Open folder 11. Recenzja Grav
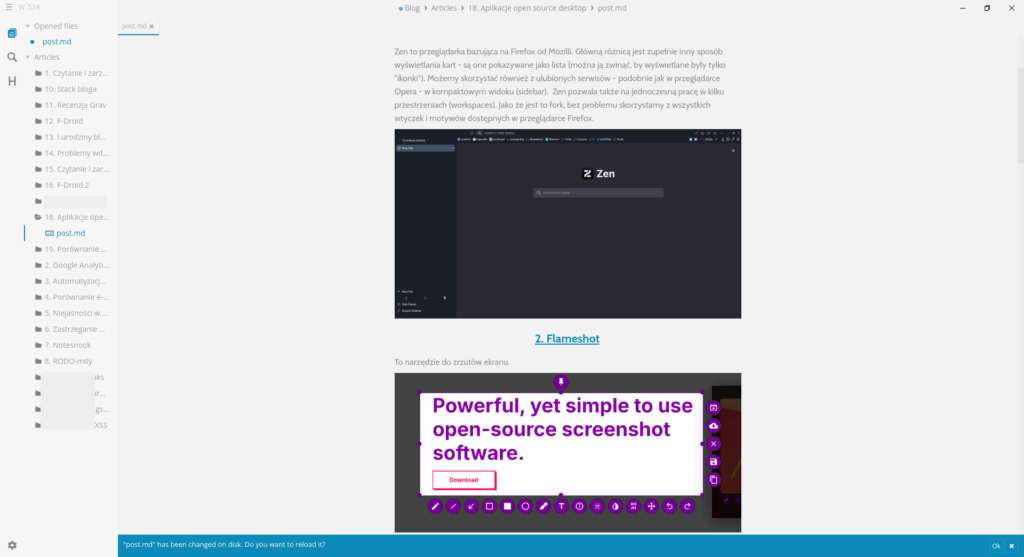The width and height of the screenshot is (1024, 557). 75,105
